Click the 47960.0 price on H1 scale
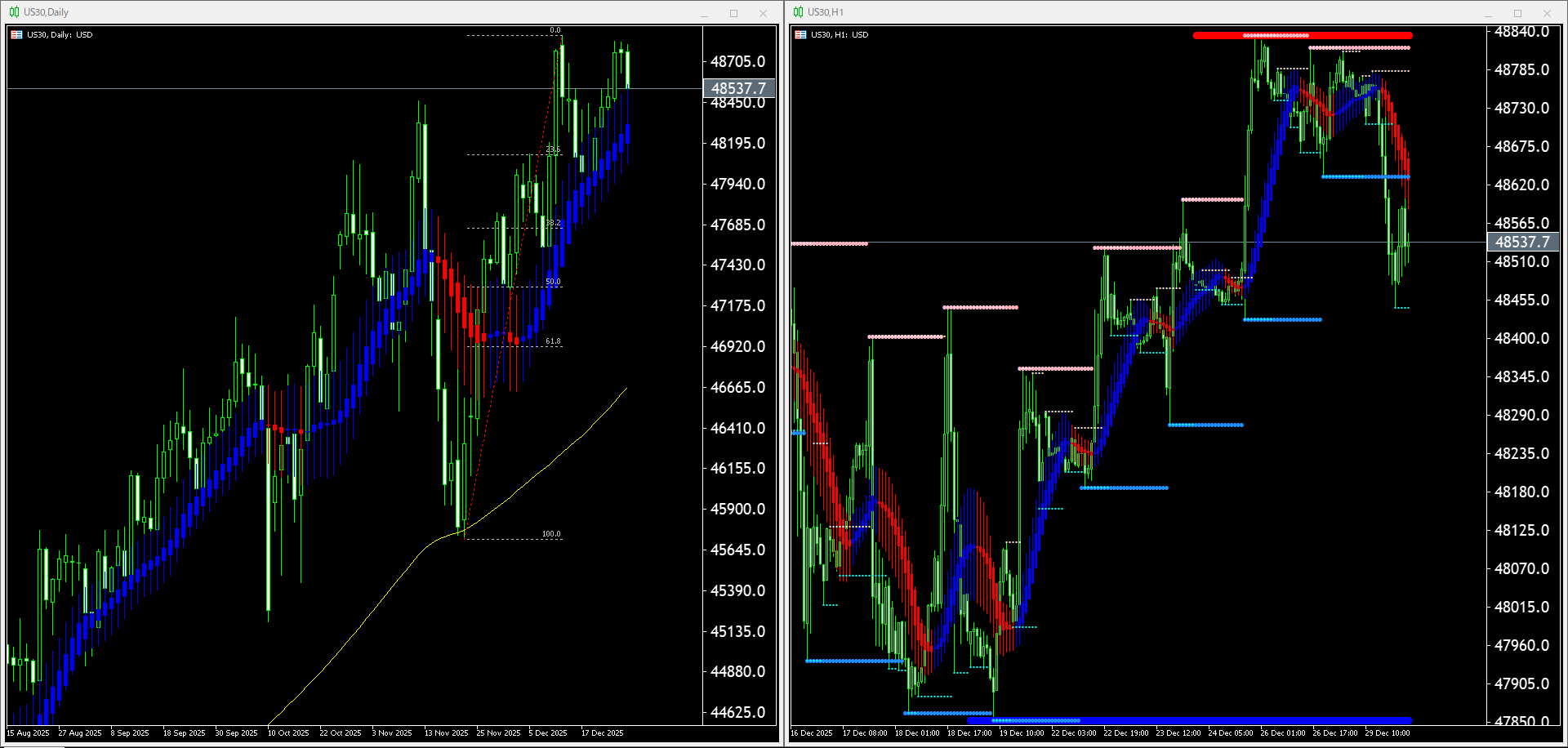Screen dimensions: 1568x748 point(1522,646)
